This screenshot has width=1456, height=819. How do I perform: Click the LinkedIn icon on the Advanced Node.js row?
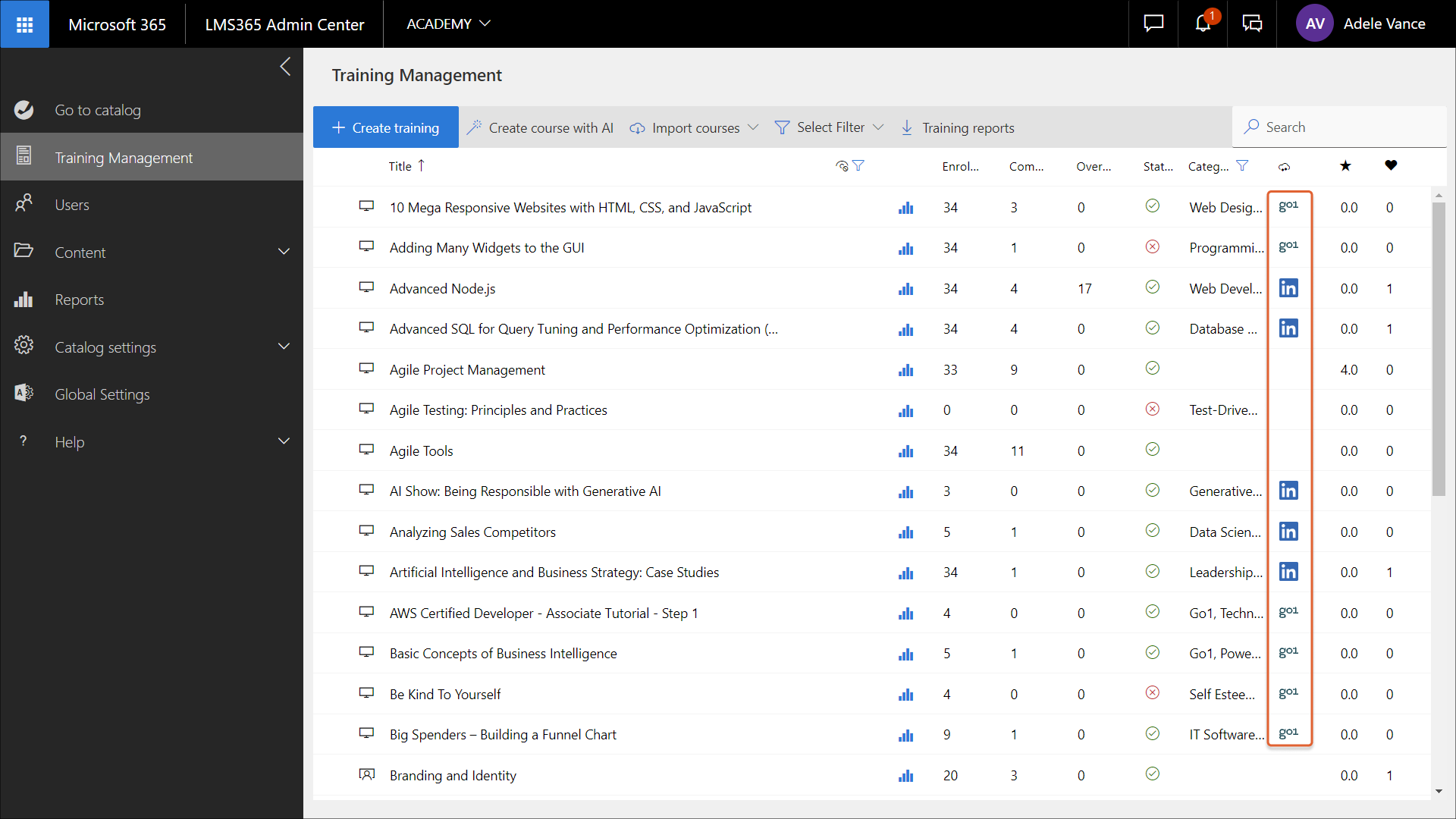point(1288,288)
